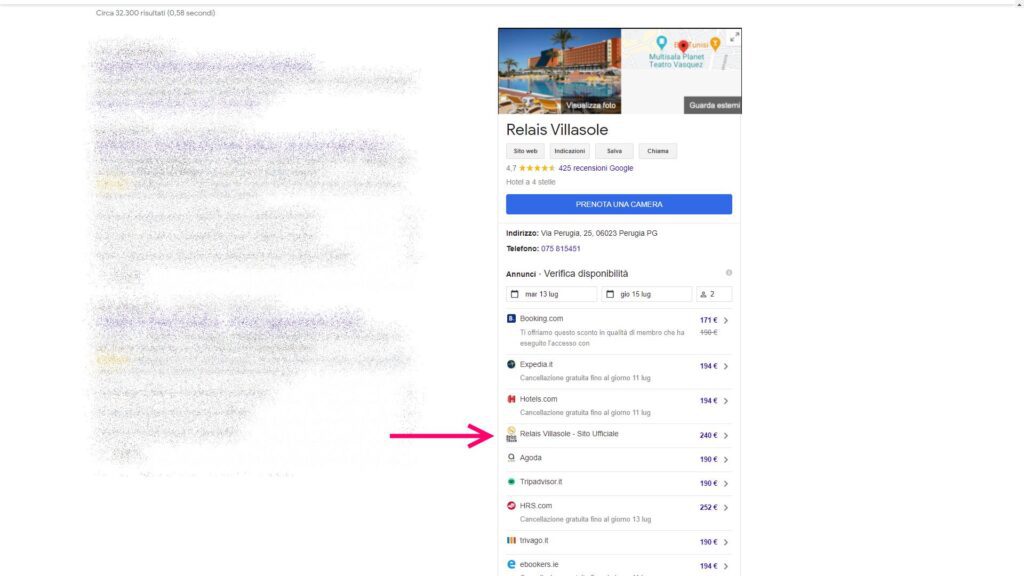
Task: Click the Salva button
Action: [614, 152]
